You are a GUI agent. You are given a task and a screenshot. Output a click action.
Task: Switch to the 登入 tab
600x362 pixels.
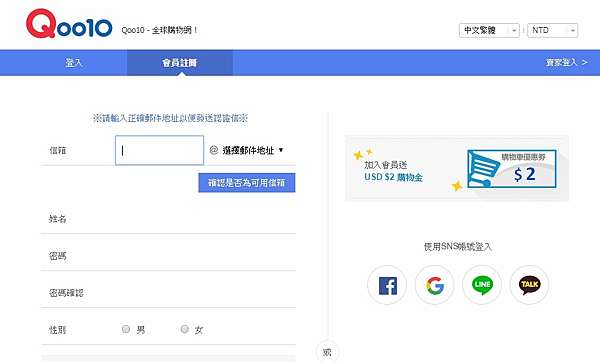pos(74,62)
